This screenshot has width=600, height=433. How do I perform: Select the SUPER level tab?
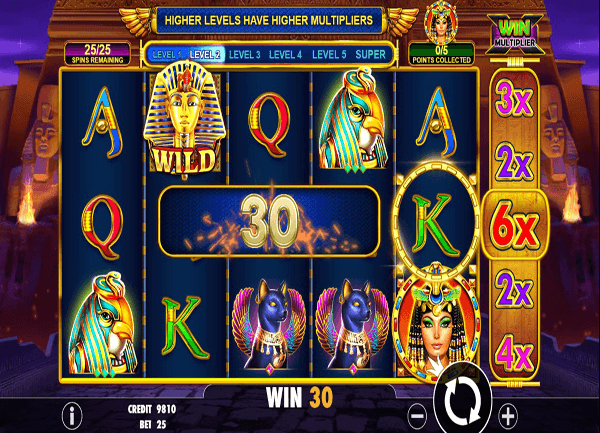pos(370,54)
